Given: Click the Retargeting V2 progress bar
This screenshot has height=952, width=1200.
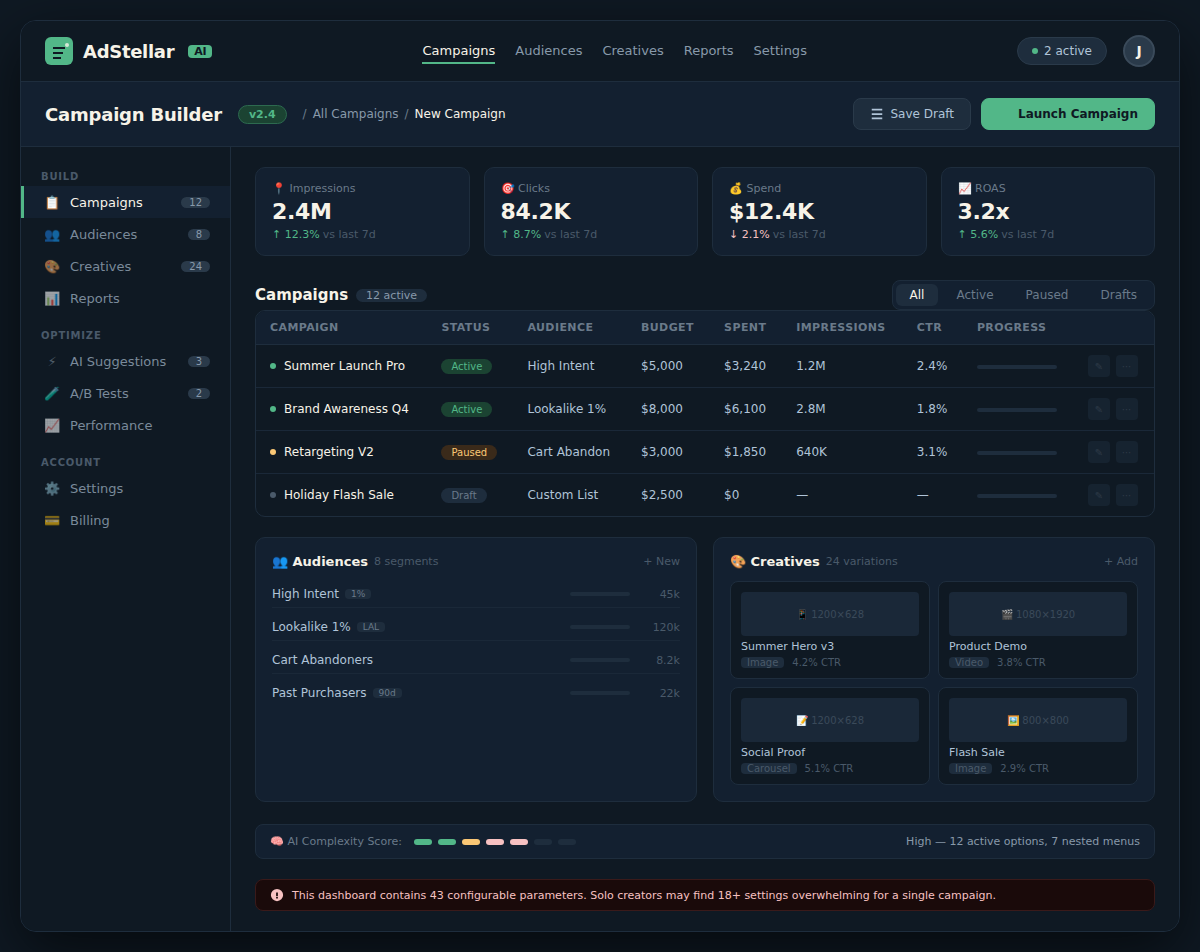Looking at the screenshot, I should point(1017,453).
